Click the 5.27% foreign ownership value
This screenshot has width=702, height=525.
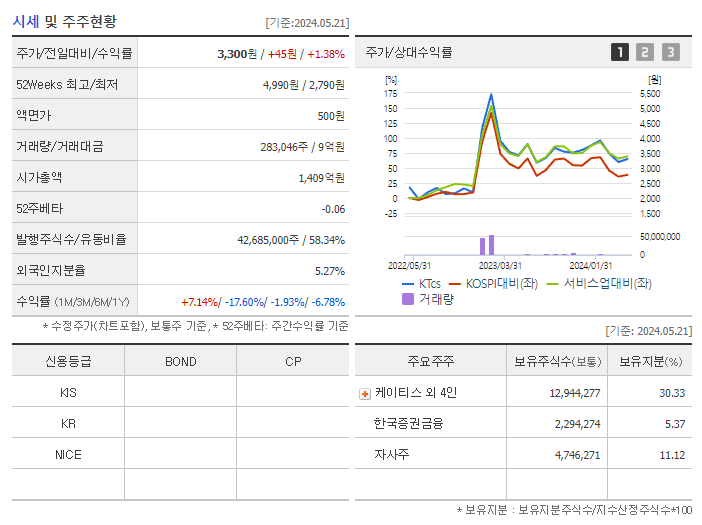(330, 271)
